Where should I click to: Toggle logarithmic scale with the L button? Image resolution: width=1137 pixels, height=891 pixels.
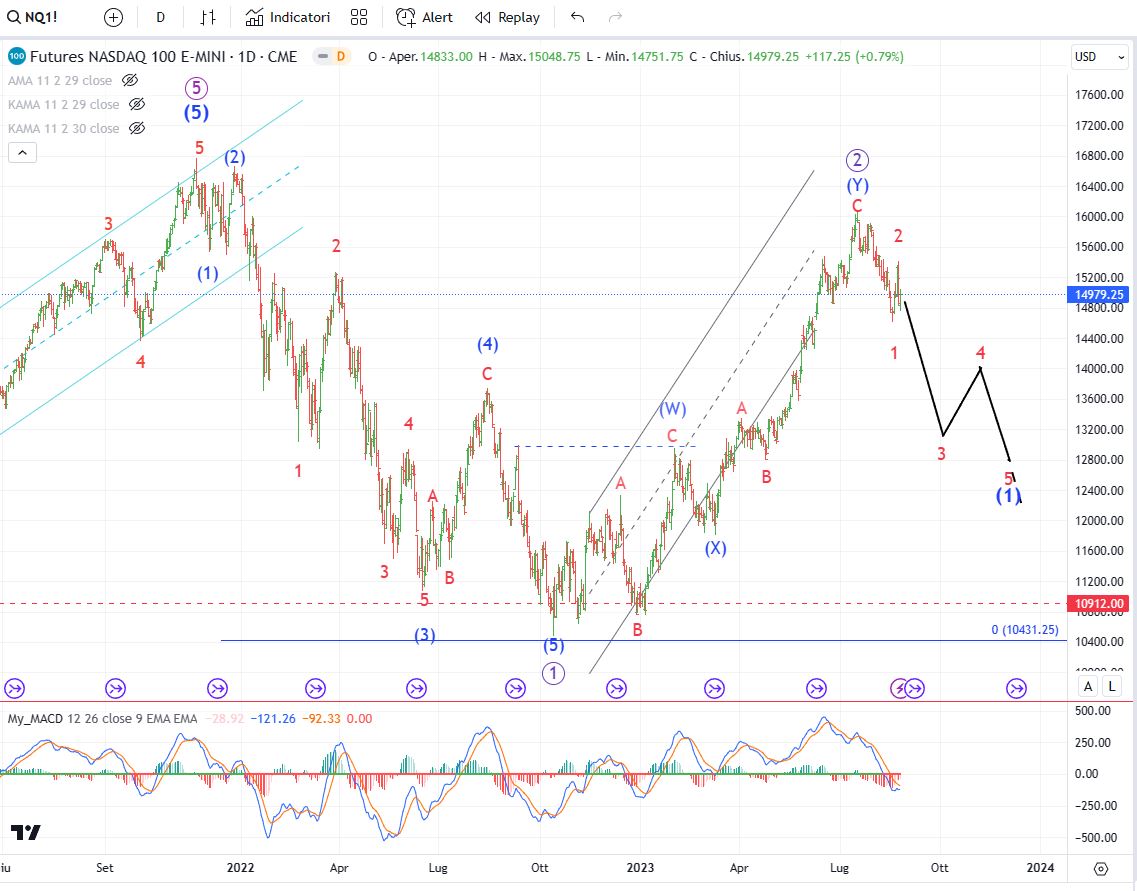[x=1112, y=687]
